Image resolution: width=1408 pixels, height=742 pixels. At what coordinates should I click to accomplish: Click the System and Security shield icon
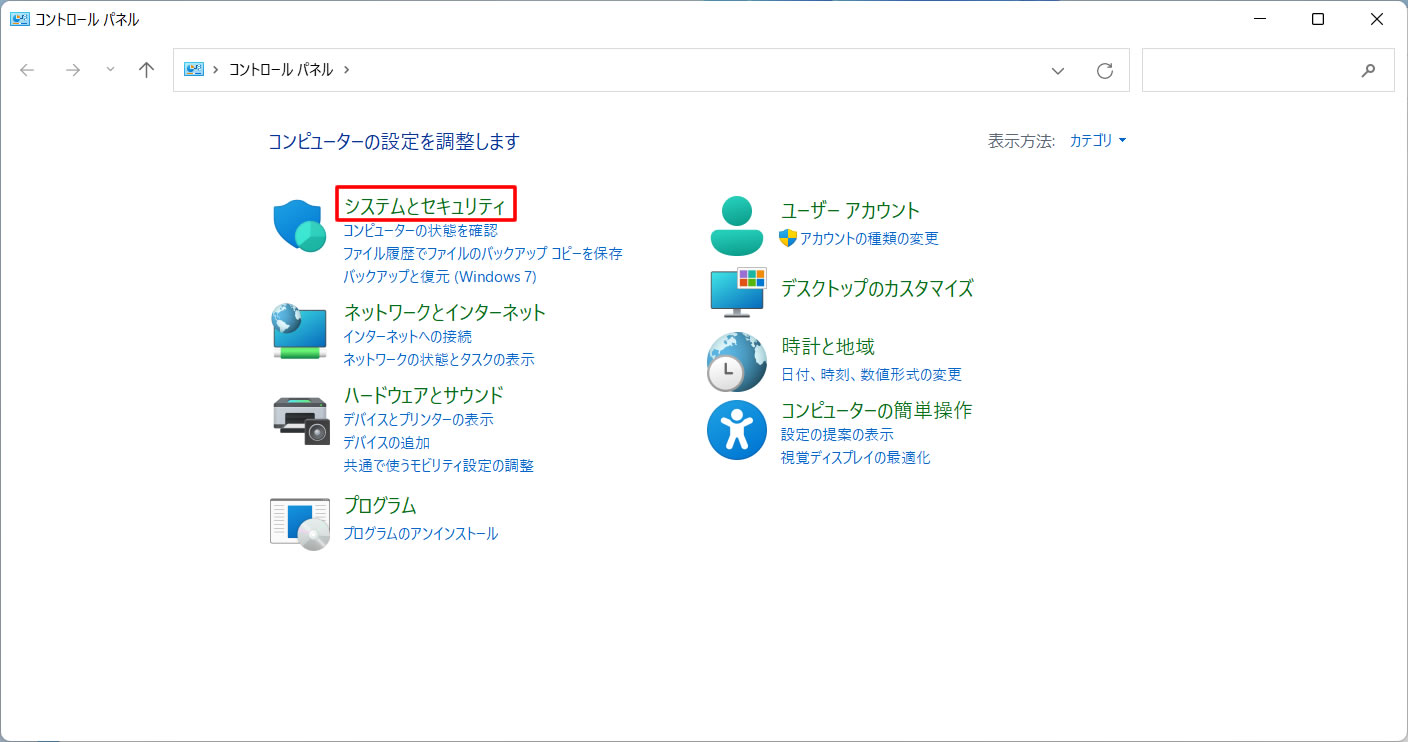300,225
